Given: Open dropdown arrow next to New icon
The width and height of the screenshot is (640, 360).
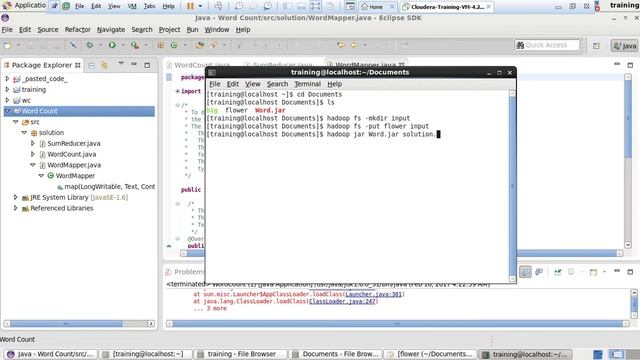Looking at the screenshot, I should (18, 45).
